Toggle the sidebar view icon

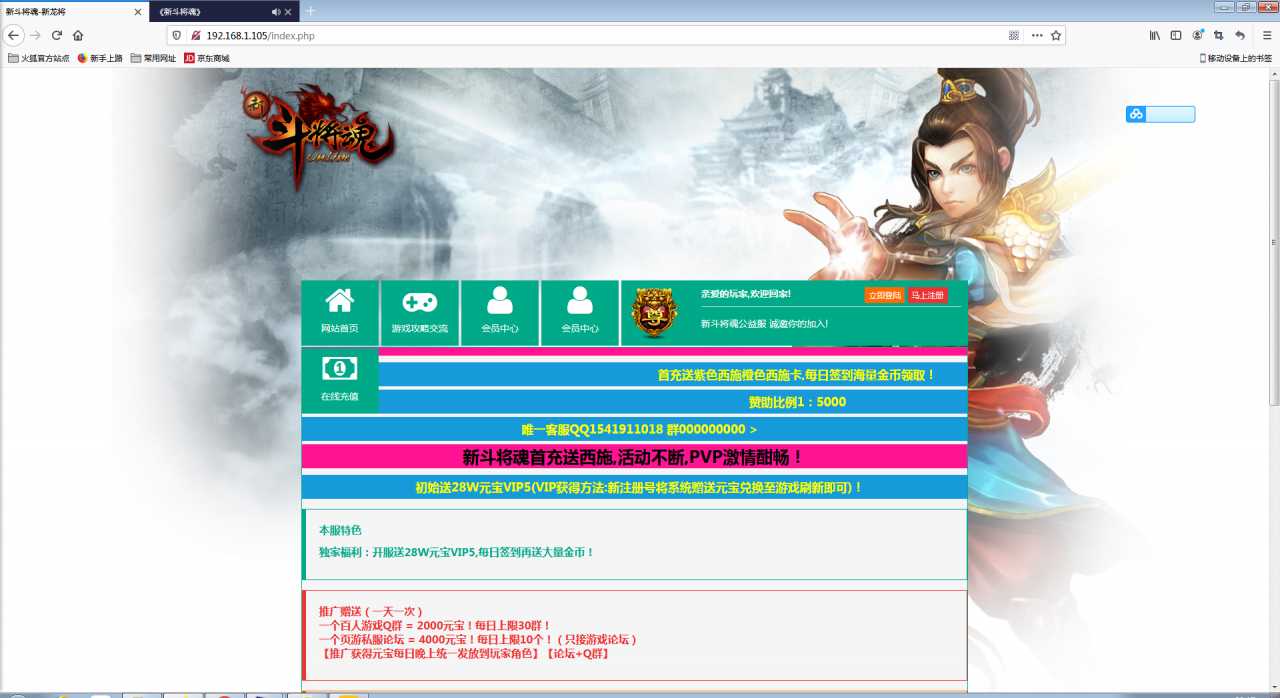pos(1176,35)
